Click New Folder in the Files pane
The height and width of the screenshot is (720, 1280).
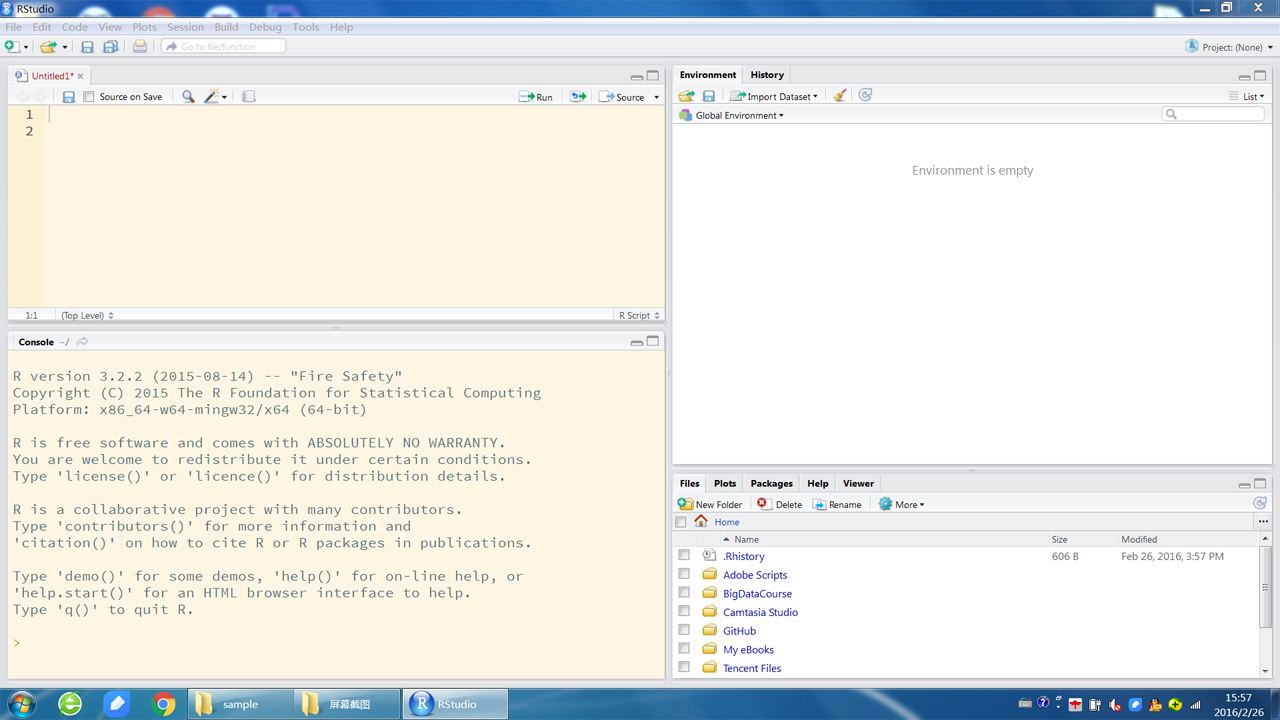[710, 504]
